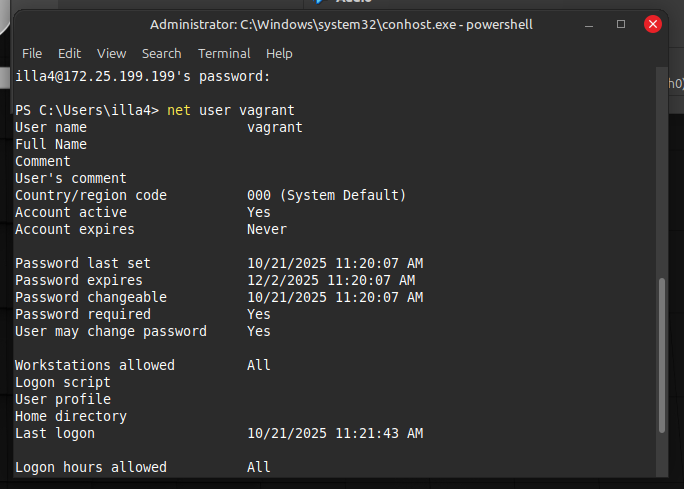Open the Search menu
The height and width of the screenshot is (489, 684).
(161, 53)
